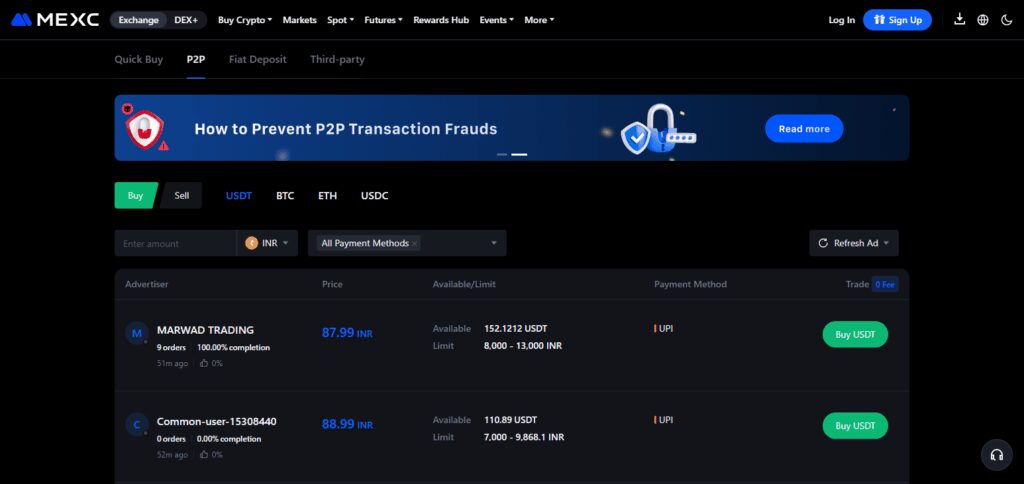1024x484 pixels.
Task: Click Read more on the banner
Action: (804, 129)
